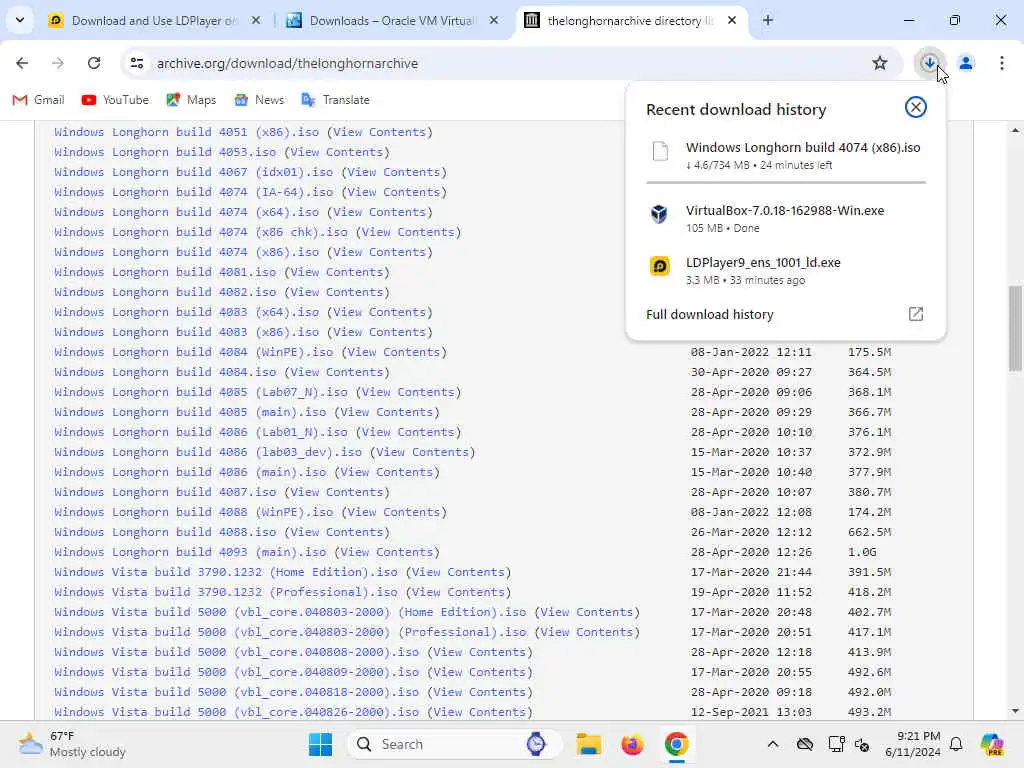Close the Recent download history popup

pyautogui.click(x=916, y=107)
